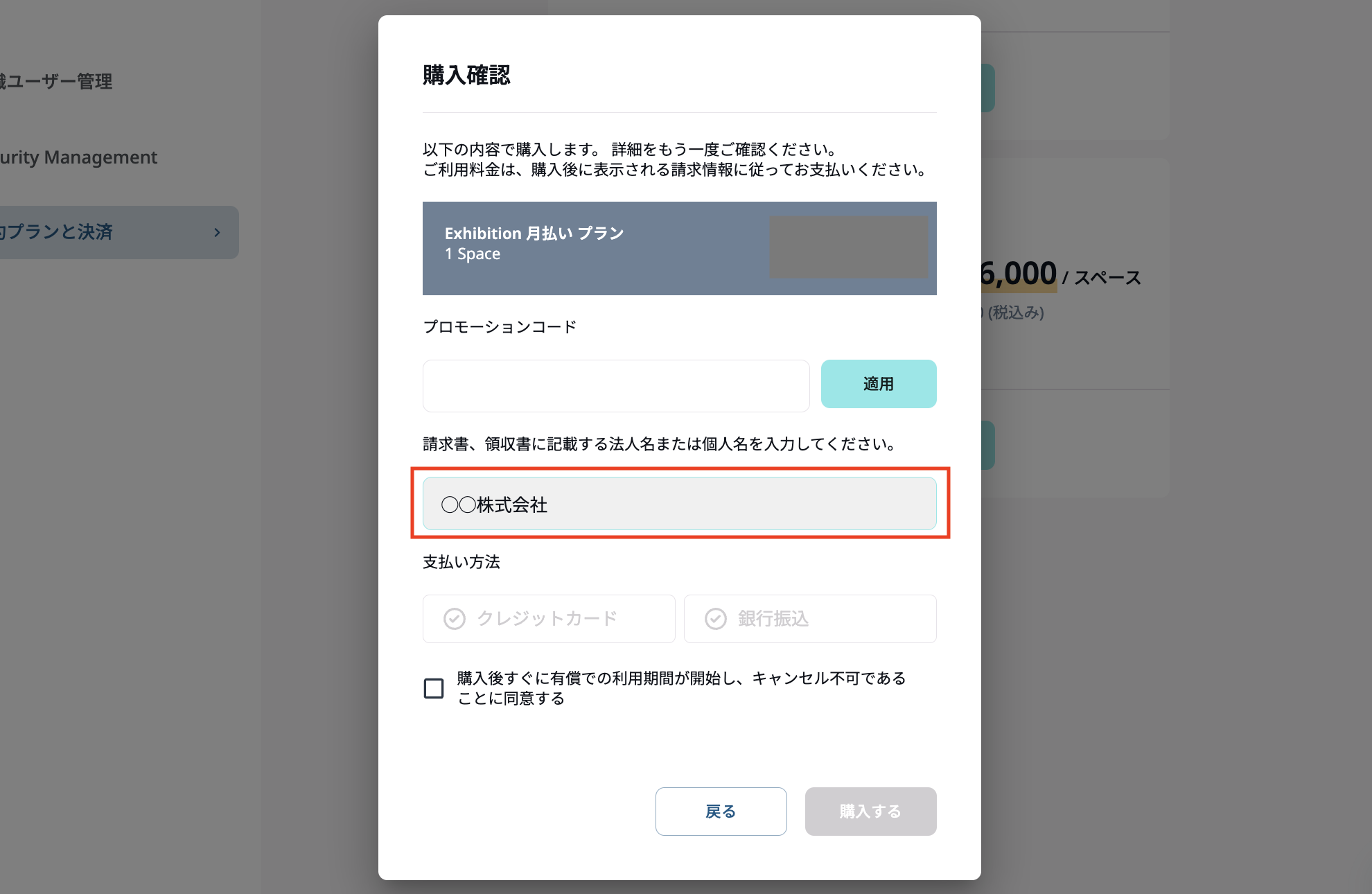Screen dimensions: 1372x894
Task: Click the 購入確認 dialog title
Action: click(466, 75)
